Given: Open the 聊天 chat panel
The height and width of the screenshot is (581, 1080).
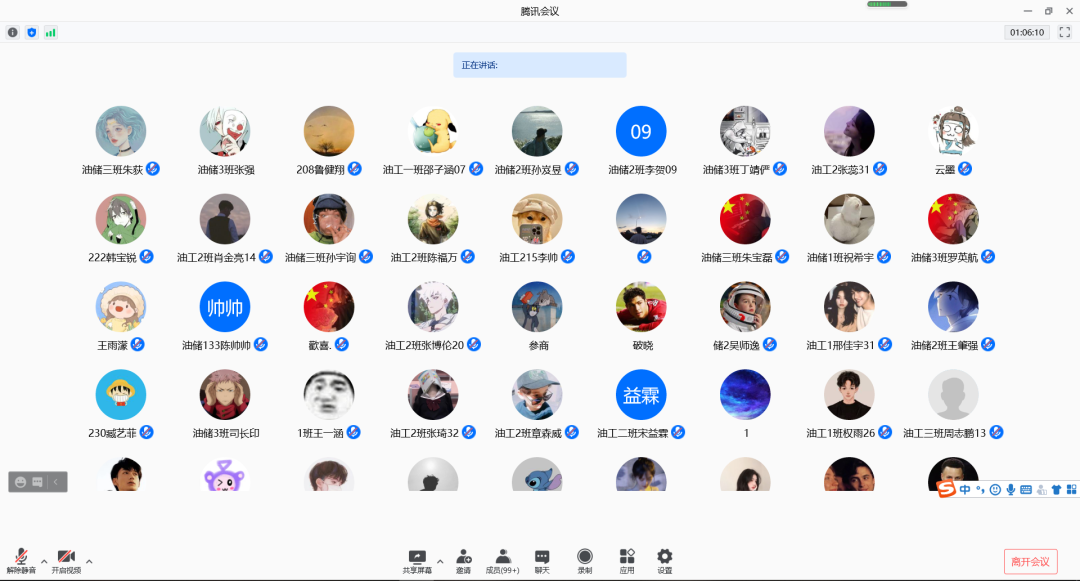Looking at the screenshot, I should point(541,560).
